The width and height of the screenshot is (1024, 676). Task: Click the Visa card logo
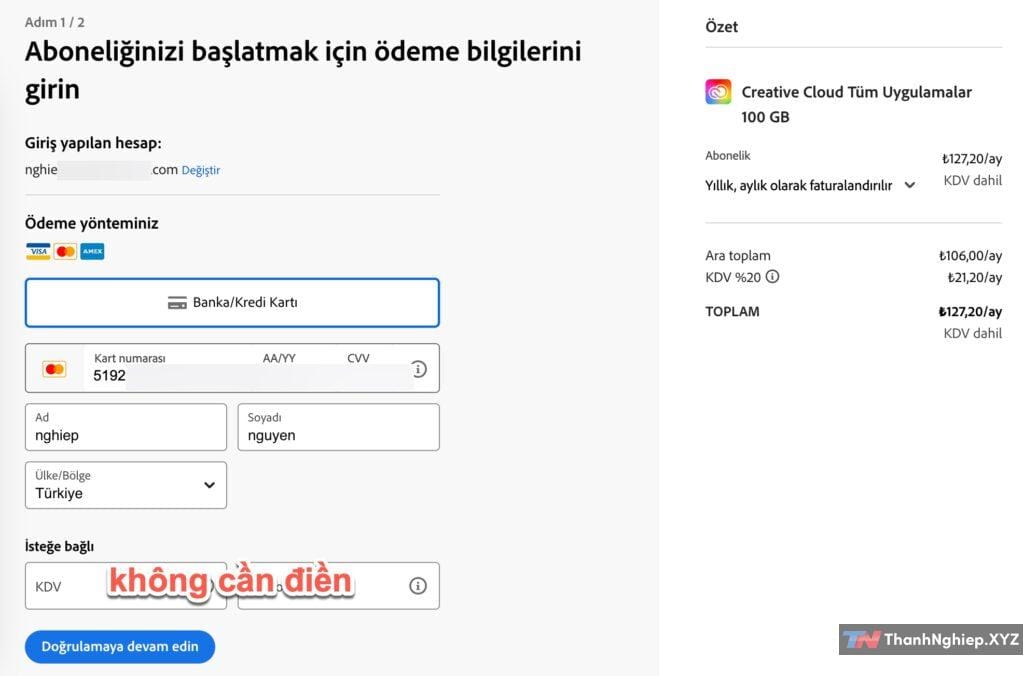point(38,251)
